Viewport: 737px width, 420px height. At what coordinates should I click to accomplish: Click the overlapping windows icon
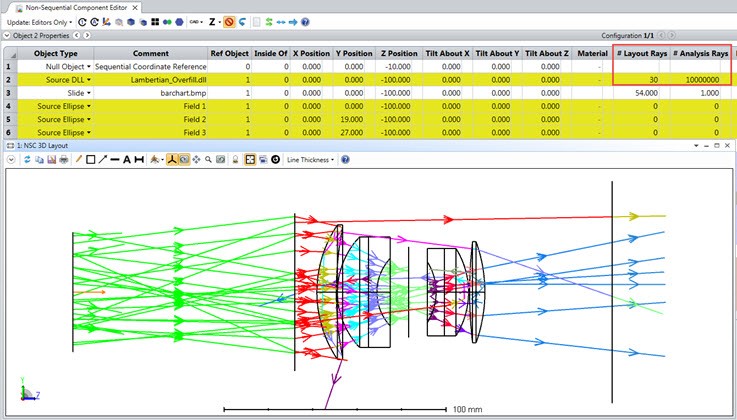click(x=263, y=160)
